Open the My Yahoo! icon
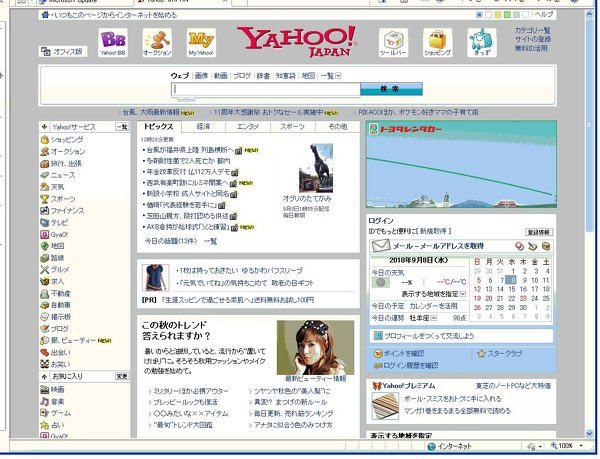 (201, 42)
